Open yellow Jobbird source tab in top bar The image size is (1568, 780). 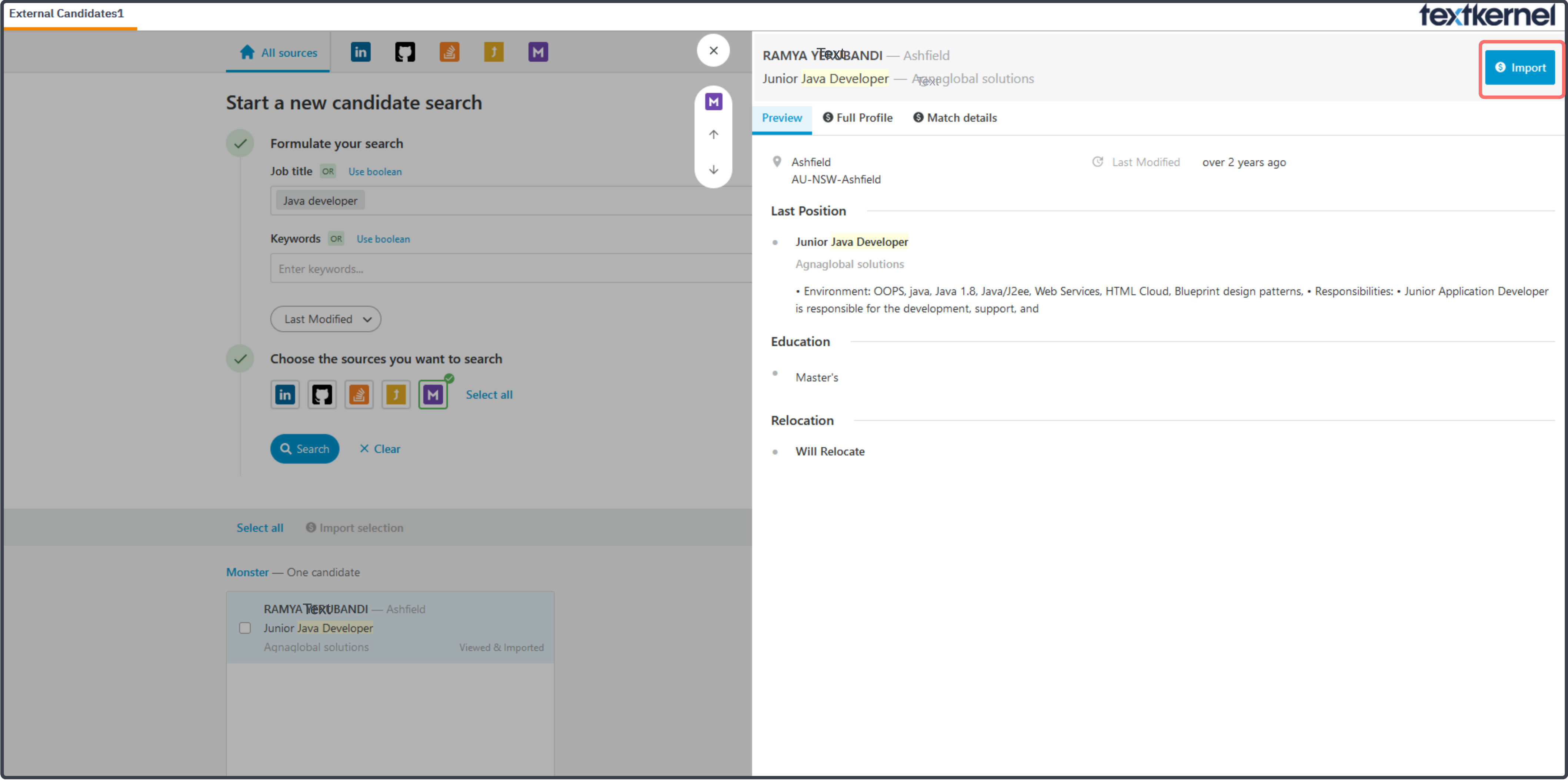point(494,52)
